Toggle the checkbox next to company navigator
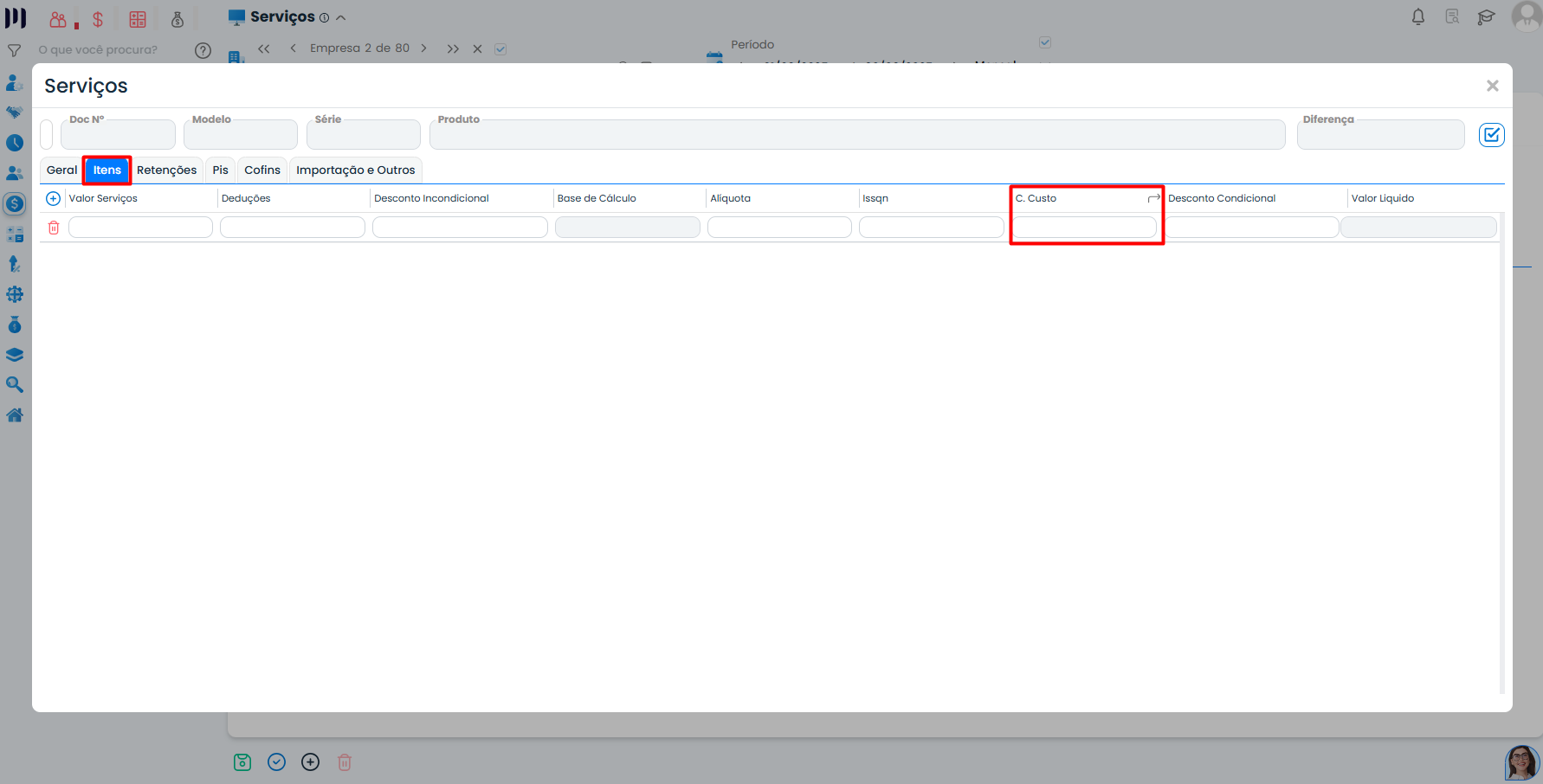This screenshot has height=784, width=1543. 500,49
